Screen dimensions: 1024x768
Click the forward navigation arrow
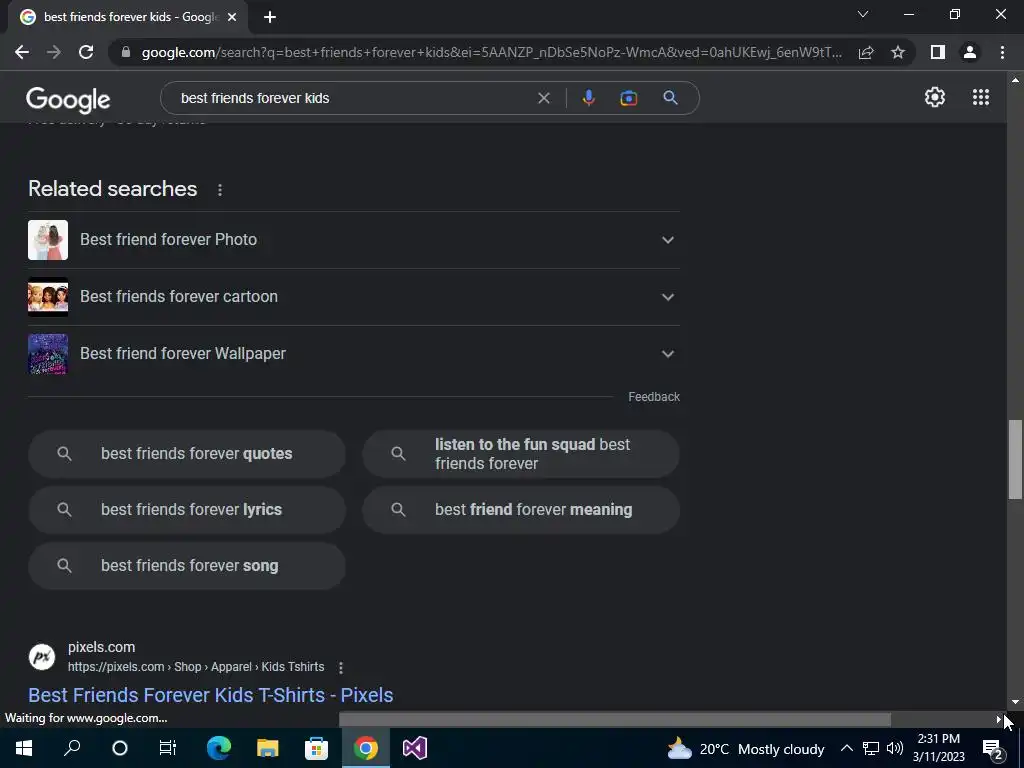point(54,52)
